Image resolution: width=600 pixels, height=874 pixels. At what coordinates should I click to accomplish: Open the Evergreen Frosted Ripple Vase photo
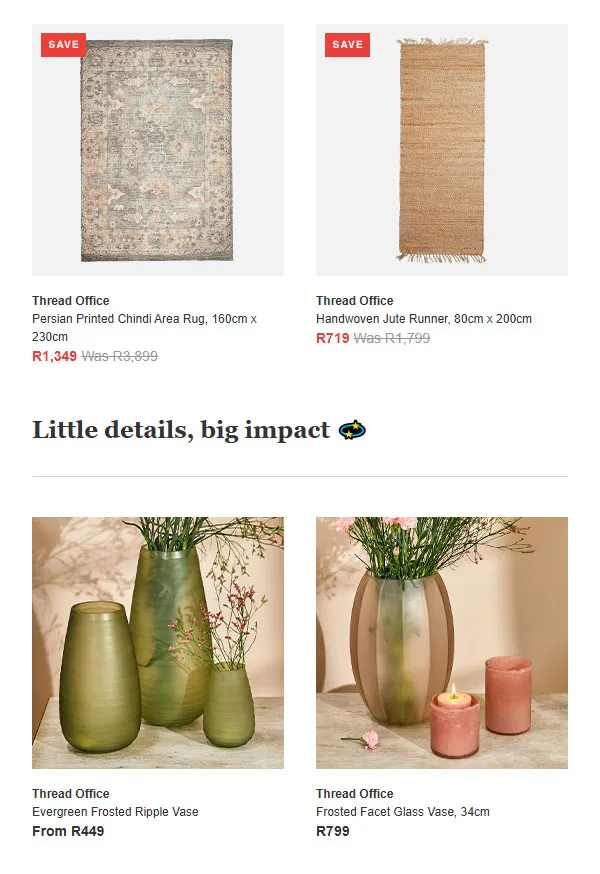(x=158, y=643)
